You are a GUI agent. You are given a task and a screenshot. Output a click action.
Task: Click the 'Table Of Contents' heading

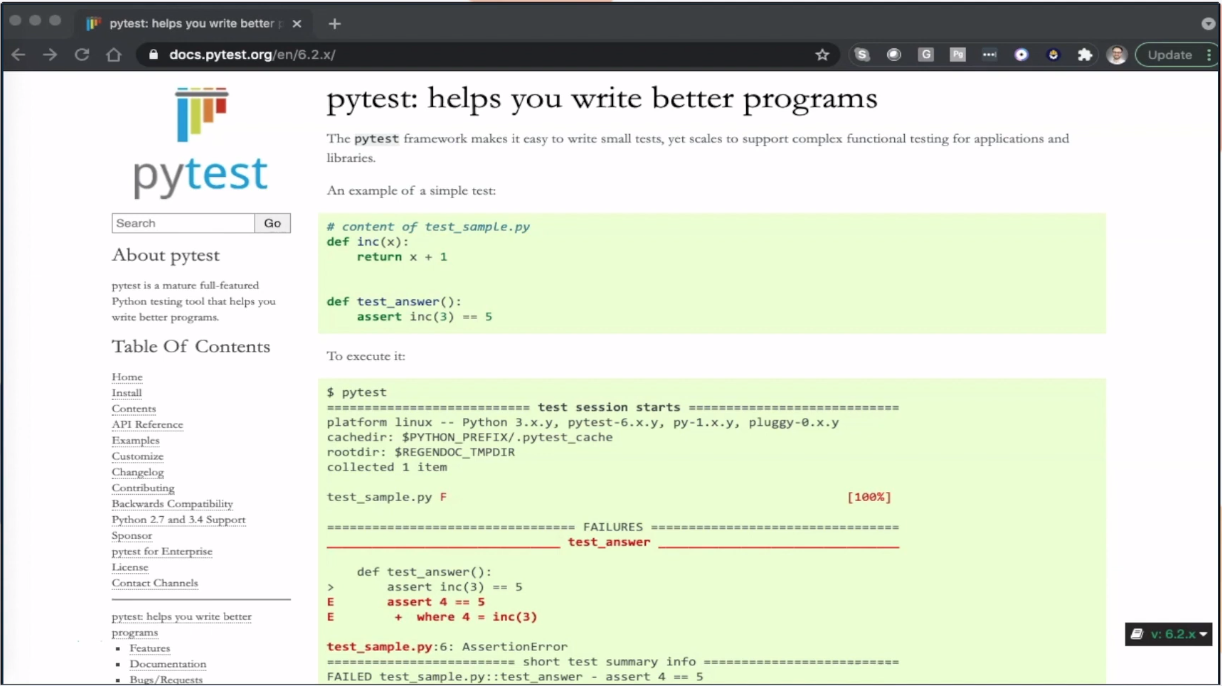click(x=191, y=347)
